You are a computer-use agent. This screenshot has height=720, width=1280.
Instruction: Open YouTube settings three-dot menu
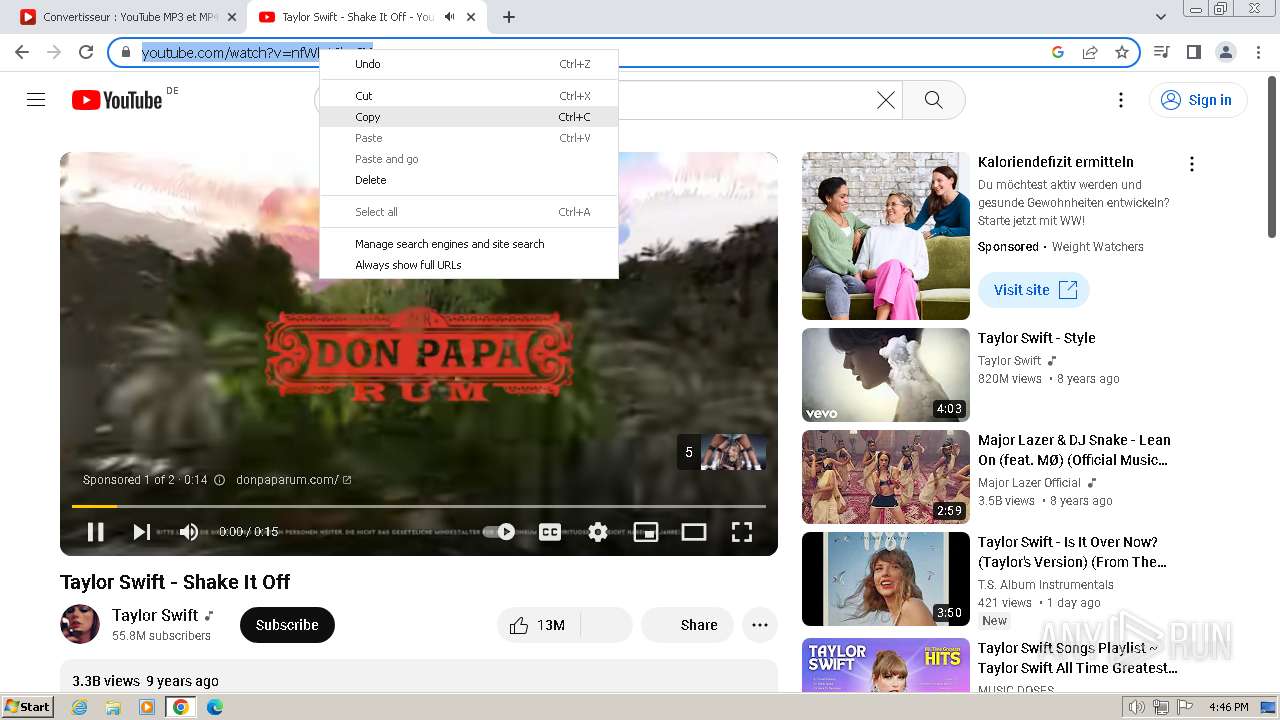point(1121,100)
